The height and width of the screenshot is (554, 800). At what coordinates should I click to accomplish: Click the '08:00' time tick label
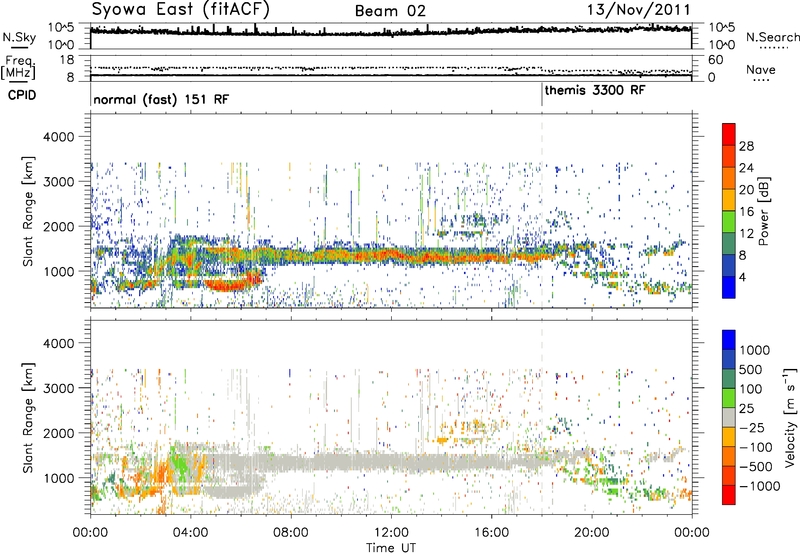click(x=290, y=533)
